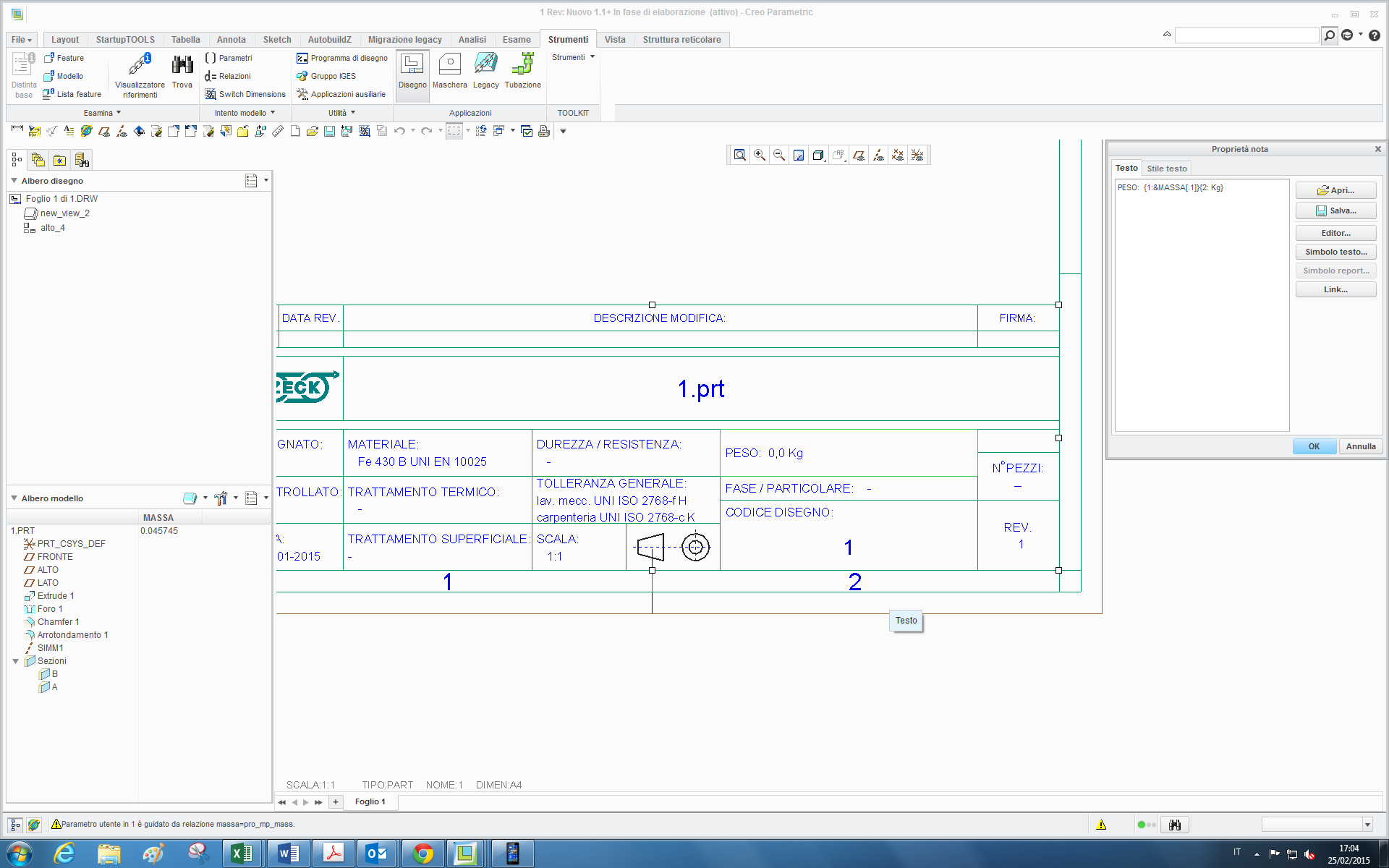The height and width of the screenshot is (868, 1389).
Task: Open the Stile testo tab
Action: click(x=1167, y=169)
